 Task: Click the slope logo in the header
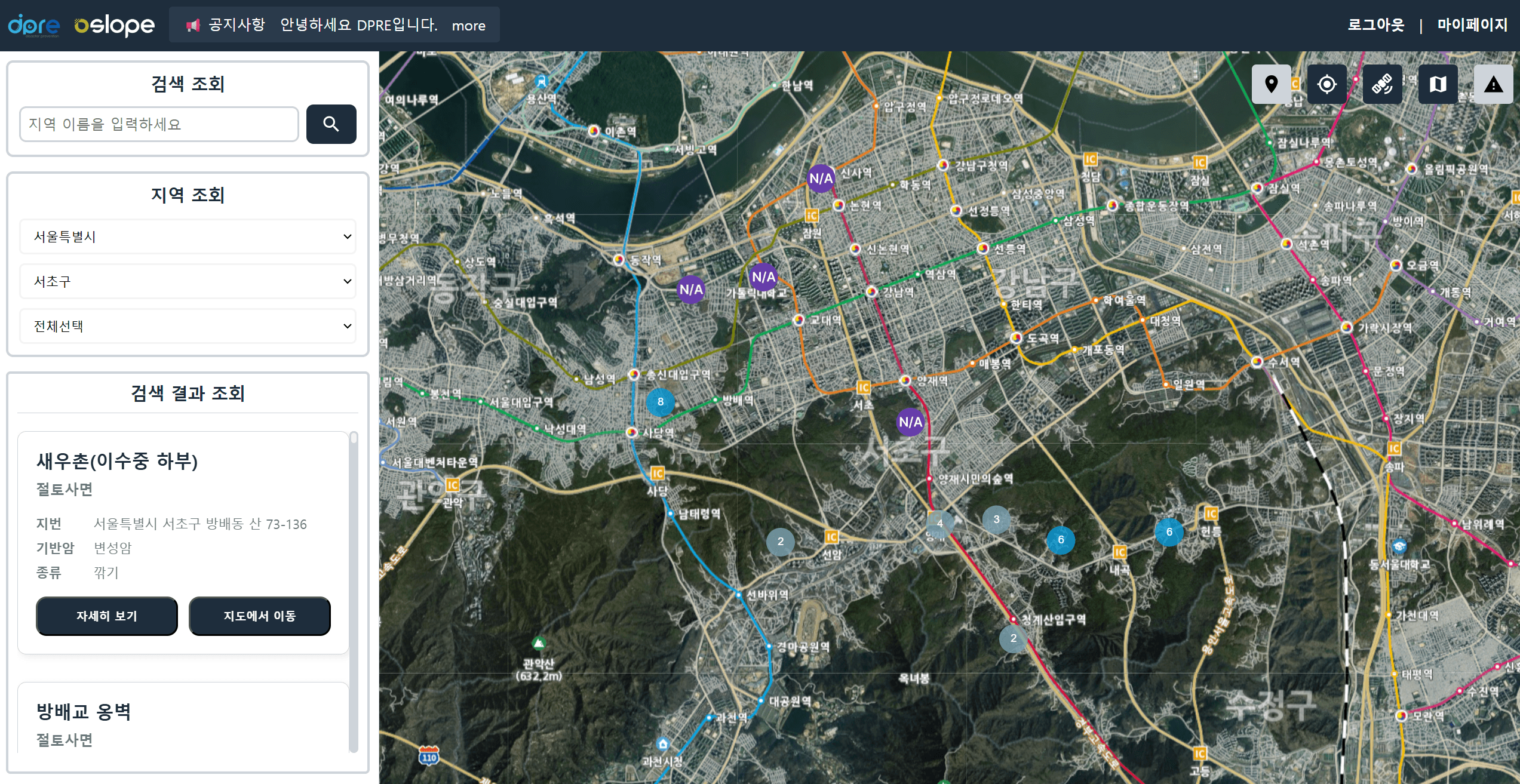coord(115,25)
